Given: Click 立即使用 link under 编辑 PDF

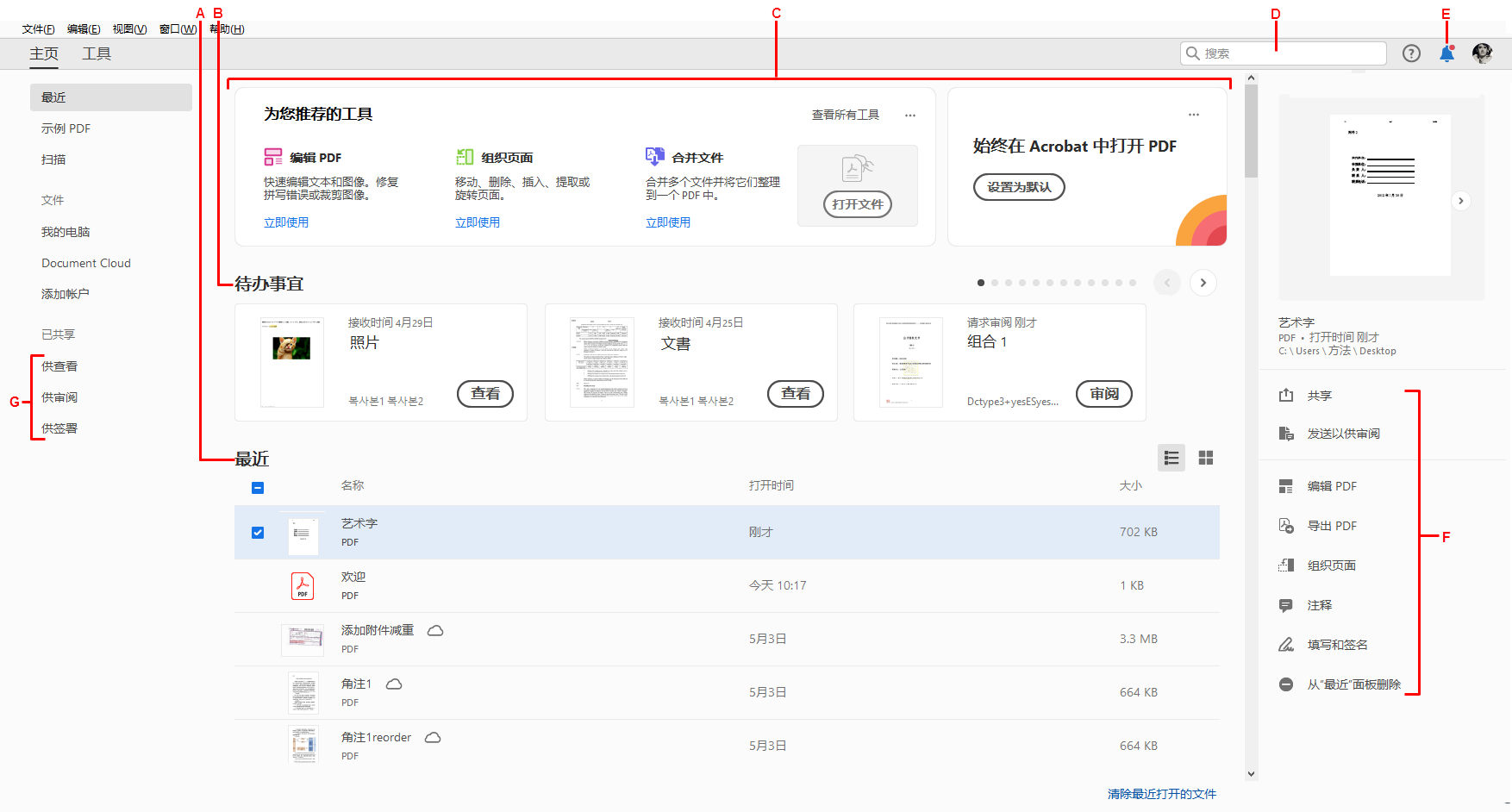Looking at the screenshot, I should tap(286, 222).
